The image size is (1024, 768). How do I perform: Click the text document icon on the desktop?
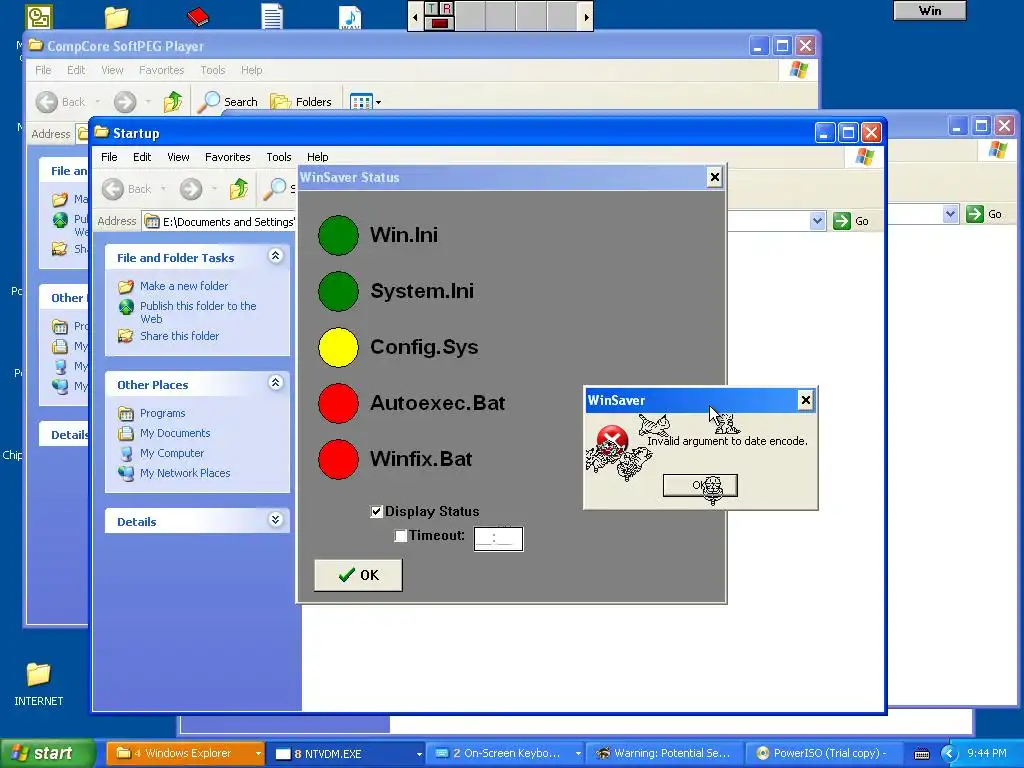pyautogui.click(x=272, y=16)
